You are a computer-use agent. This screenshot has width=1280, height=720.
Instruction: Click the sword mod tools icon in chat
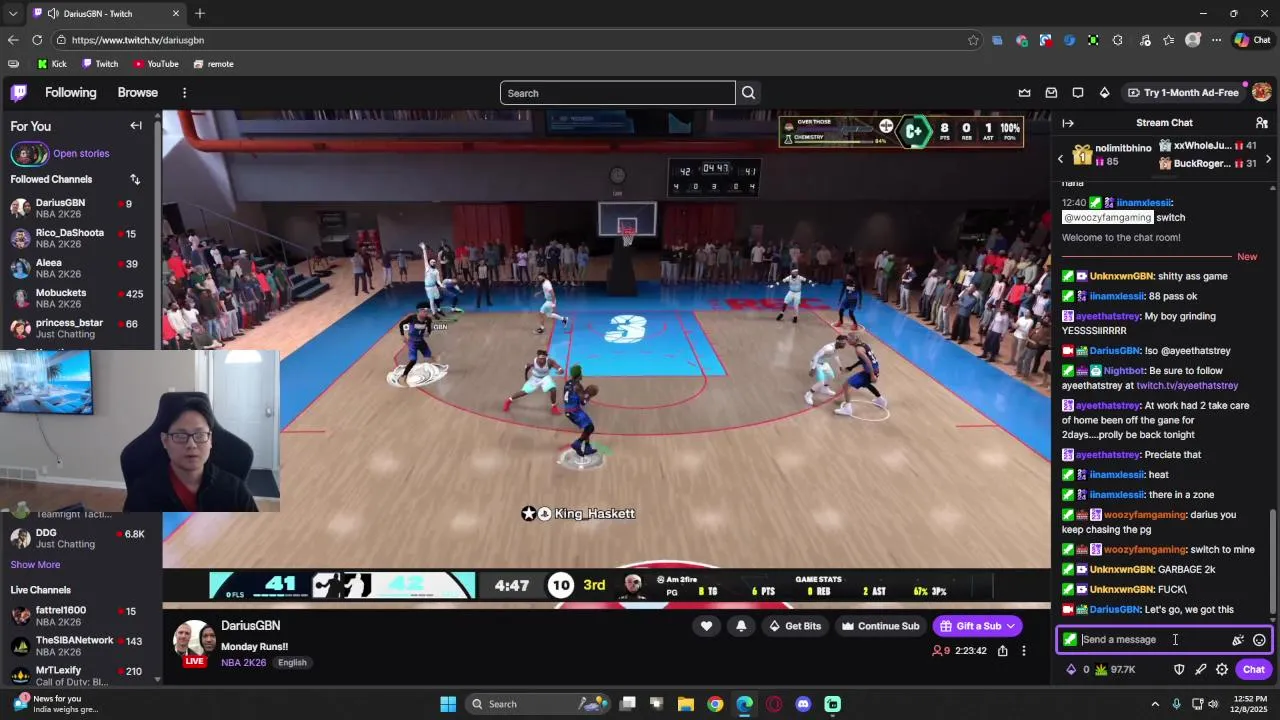click(x=1201, y=670)
